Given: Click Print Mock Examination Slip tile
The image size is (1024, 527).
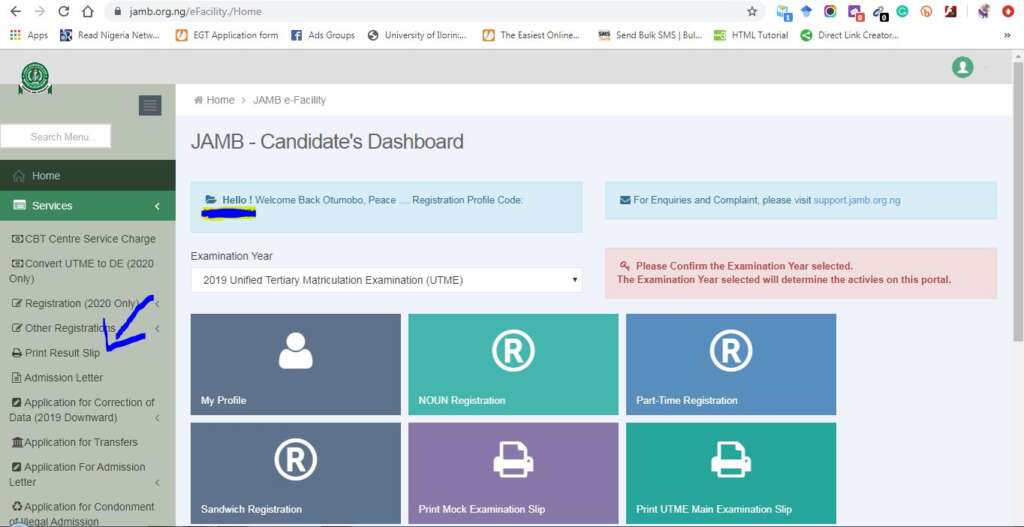Looking at the screenshot, I should [512, 473].
